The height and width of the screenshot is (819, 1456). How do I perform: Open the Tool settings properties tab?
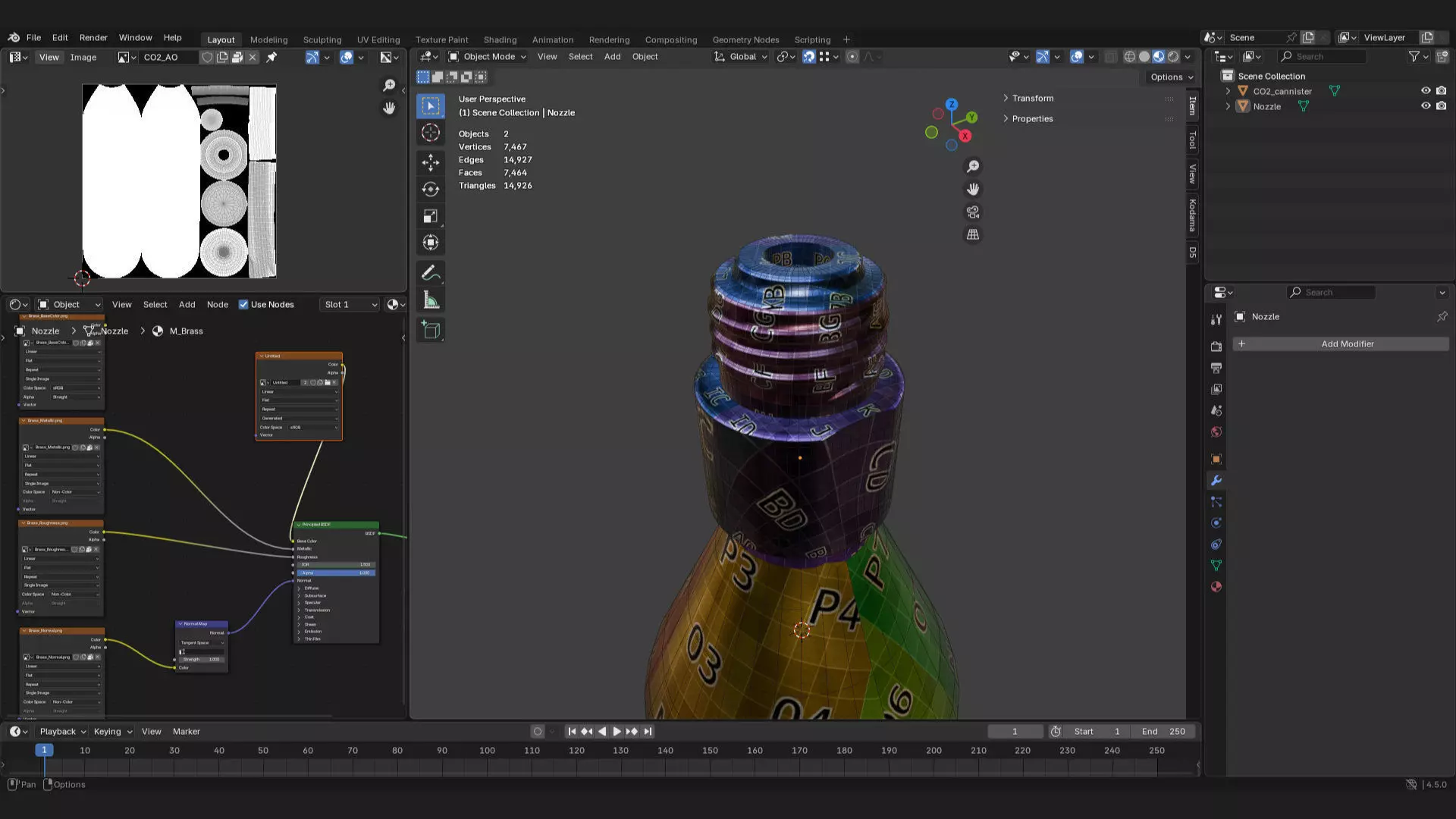point(1216,319)
